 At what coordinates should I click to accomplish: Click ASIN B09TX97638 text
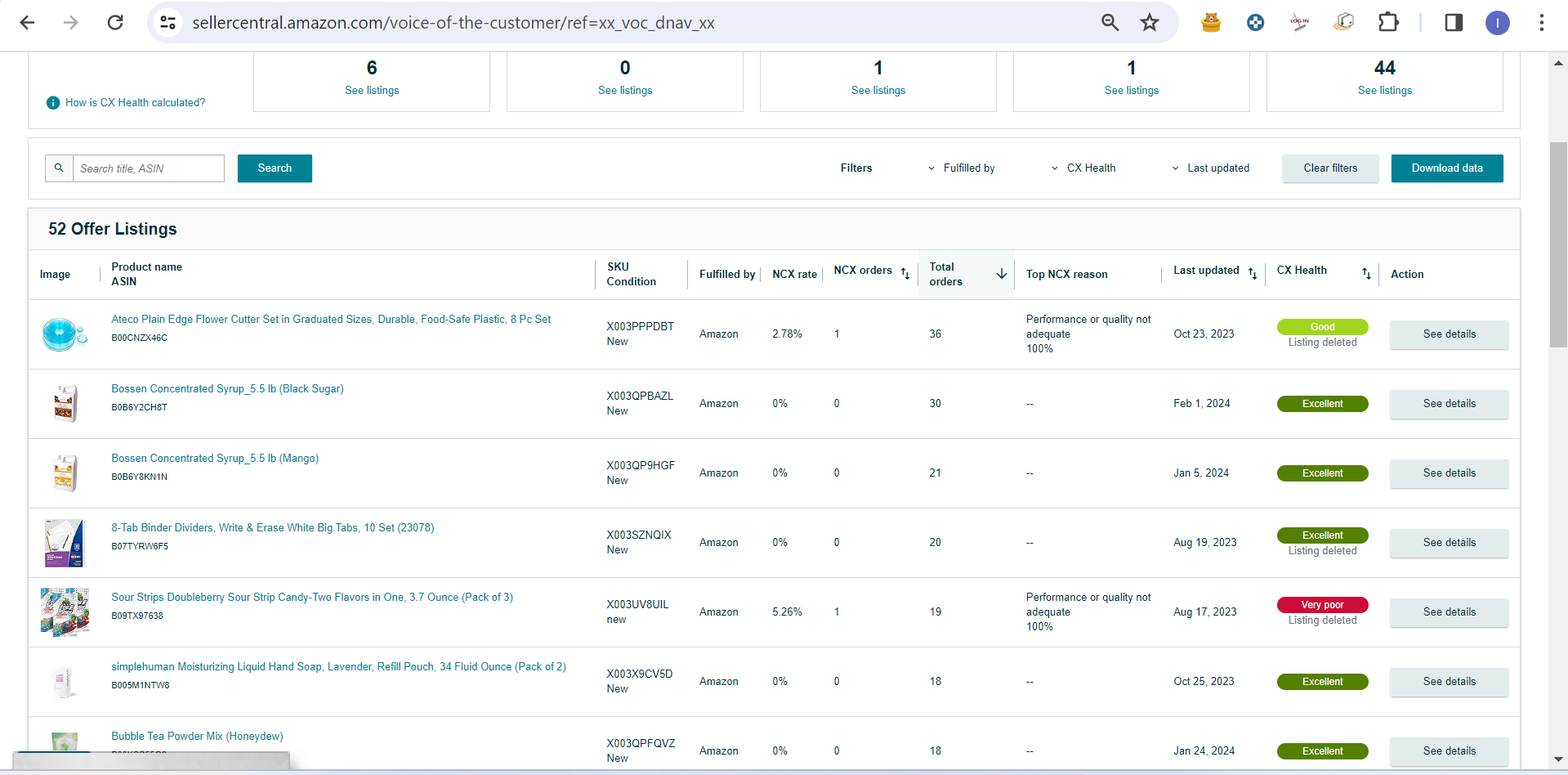point(137,616)
